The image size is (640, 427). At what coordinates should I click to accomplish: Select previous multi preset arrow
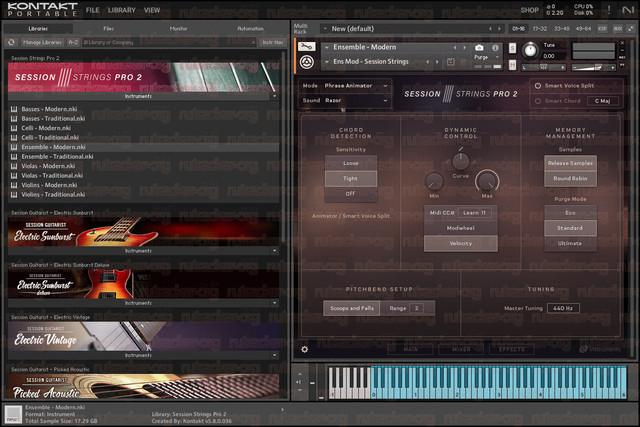tap(490, 29)
